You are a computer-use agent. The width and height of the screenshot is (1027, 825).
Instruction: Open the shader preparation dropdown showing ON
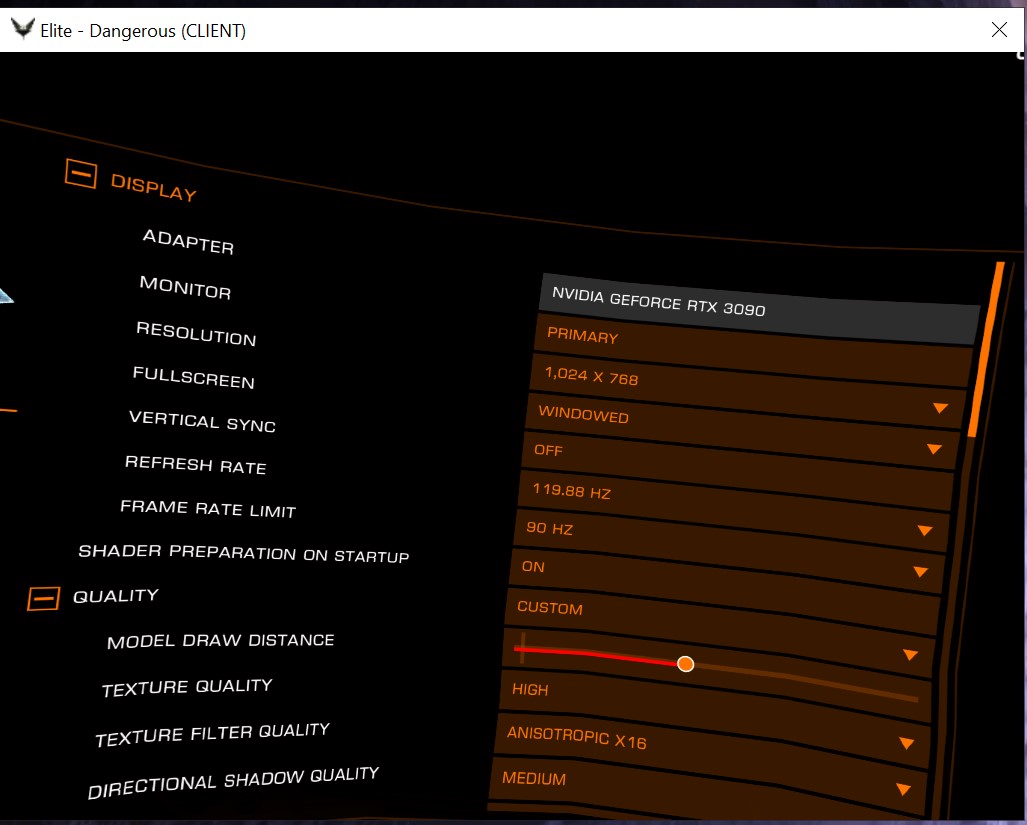click(x=722, y=593)
